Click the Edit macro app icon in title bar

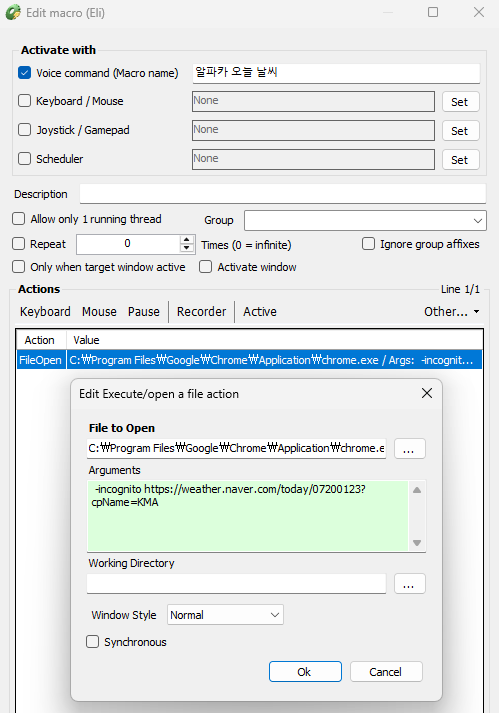[13, 12]
